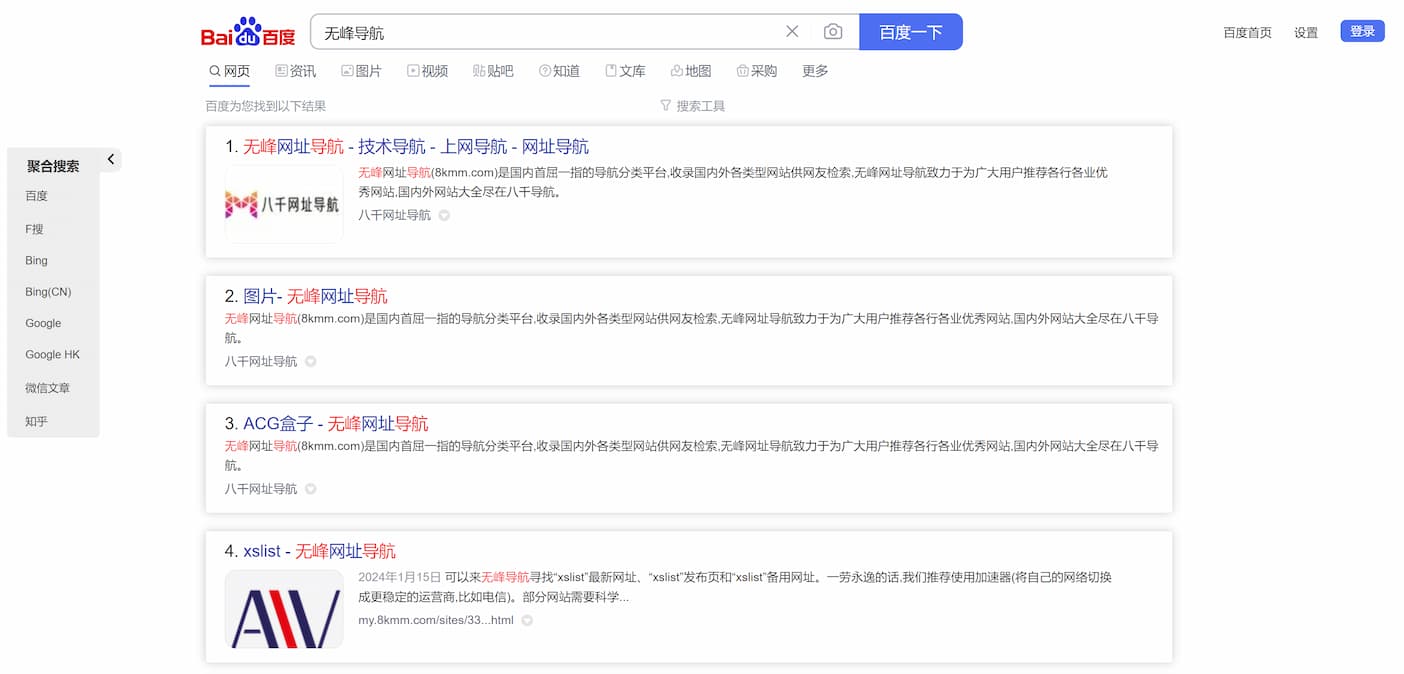Open result 1 无峰网址导航 - 技术导航 title

coord(415,147)
